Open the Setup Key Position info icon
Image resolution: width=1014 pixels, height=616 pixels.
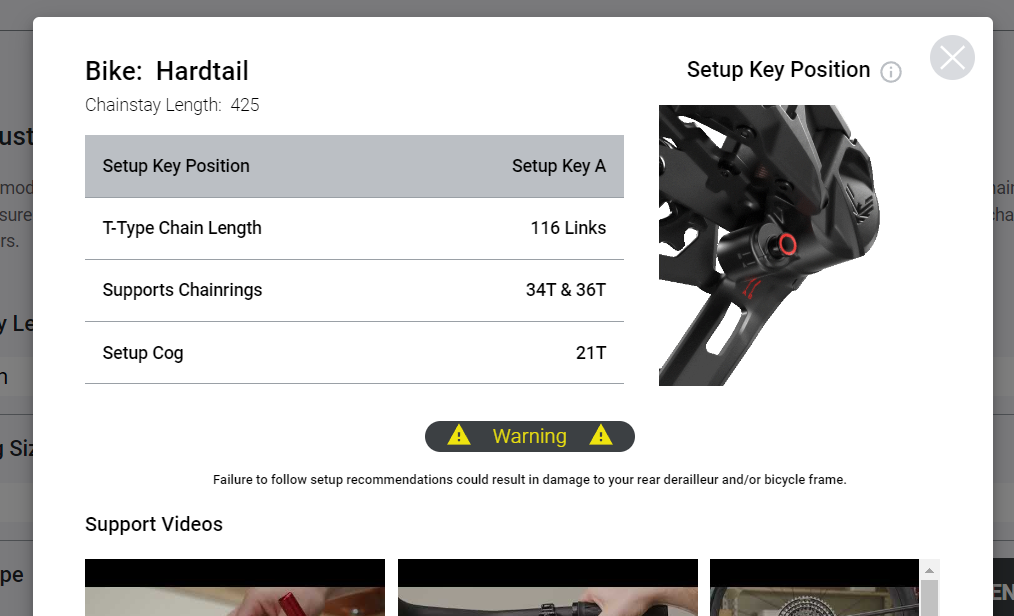coord(890,72)
